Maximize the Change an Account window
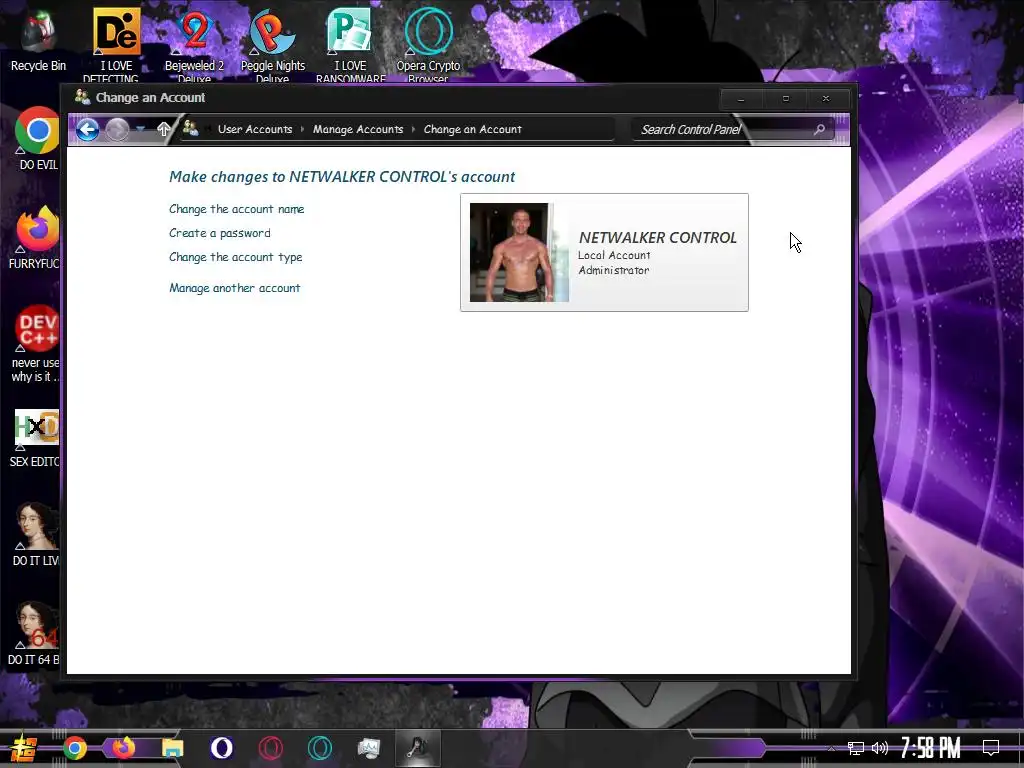 point(786,99)
